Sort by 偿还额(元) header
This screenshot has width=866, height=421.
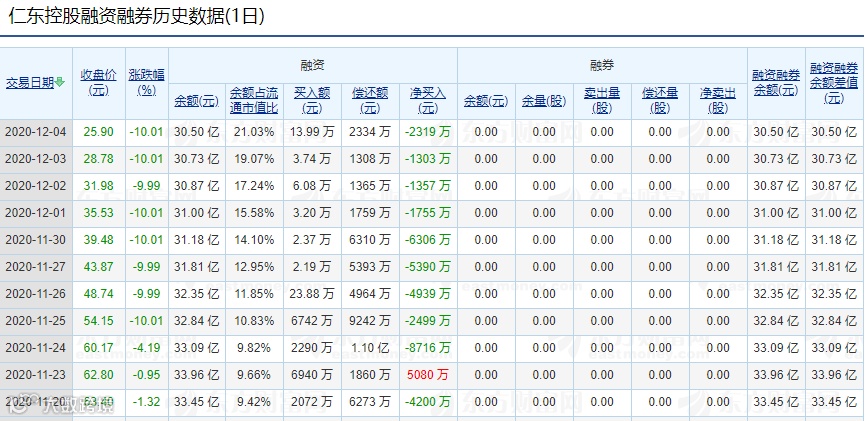point(370,101)
